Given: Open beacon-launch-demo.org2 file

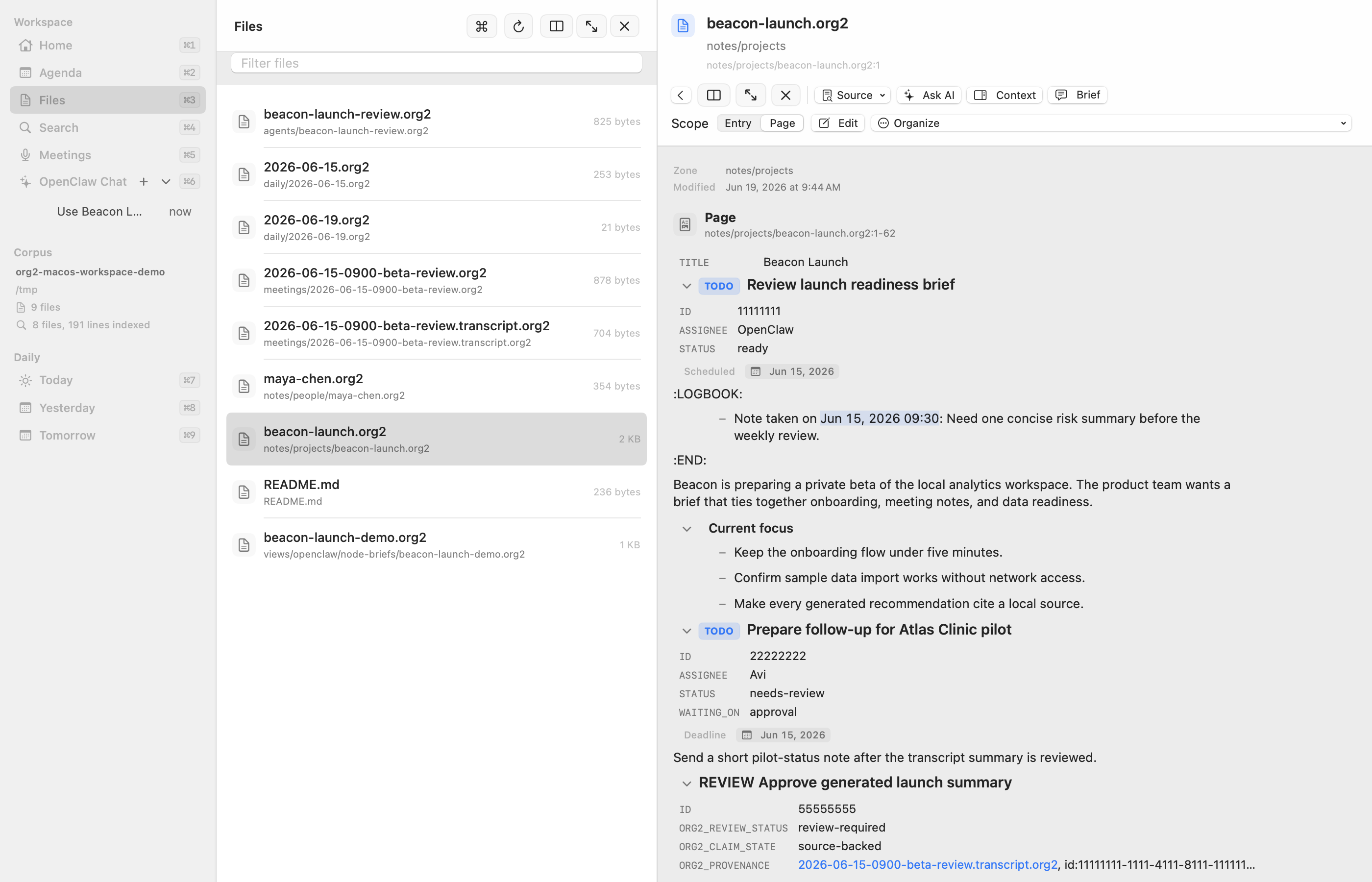Looking at the screenshot, I should (x=436, y=545).
